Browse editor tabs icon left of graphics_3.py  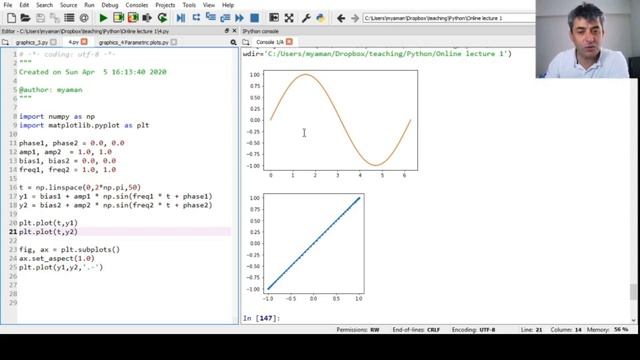(5, 42)
